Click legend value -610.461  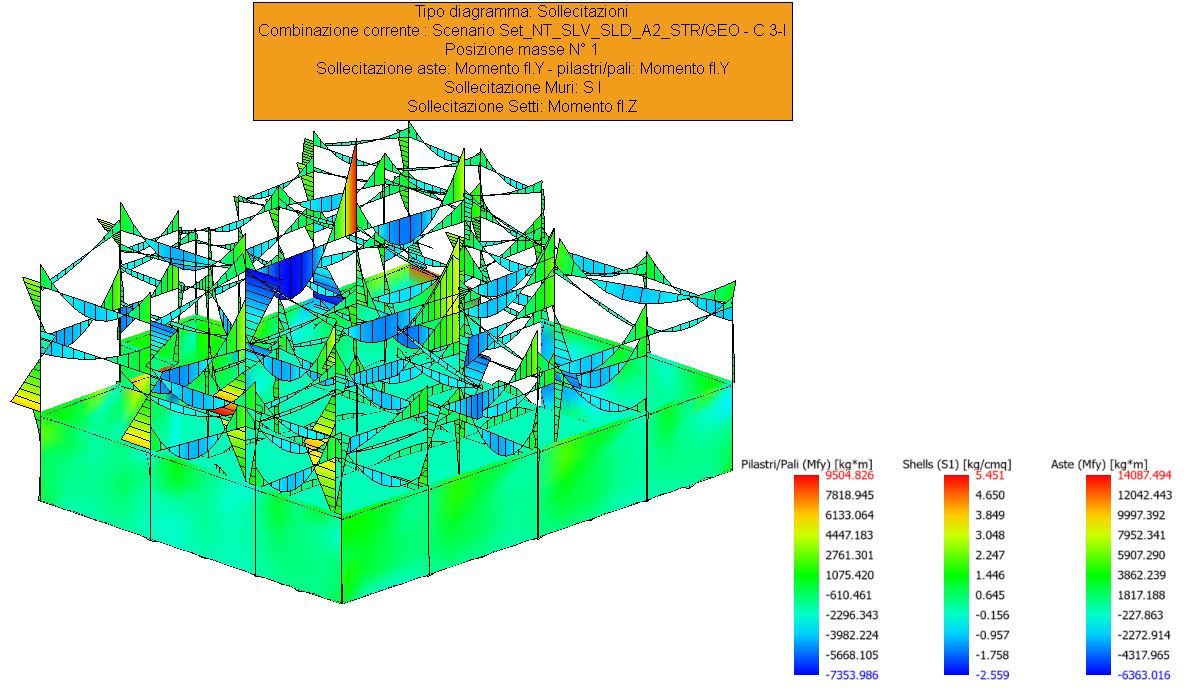tap(849, 595)
